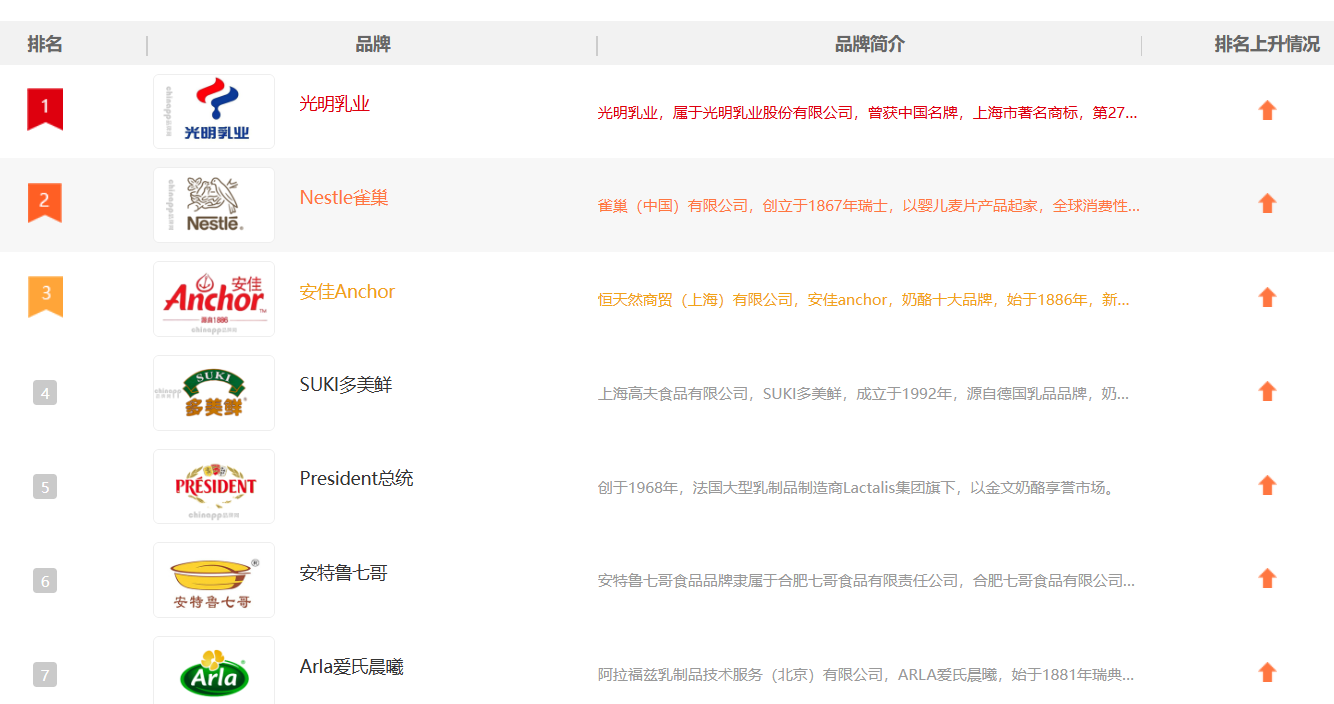Screen dimensions: 1334x704
Task: Click the rank 1 red ribbon badge
Action: click(x=45, y=109)
